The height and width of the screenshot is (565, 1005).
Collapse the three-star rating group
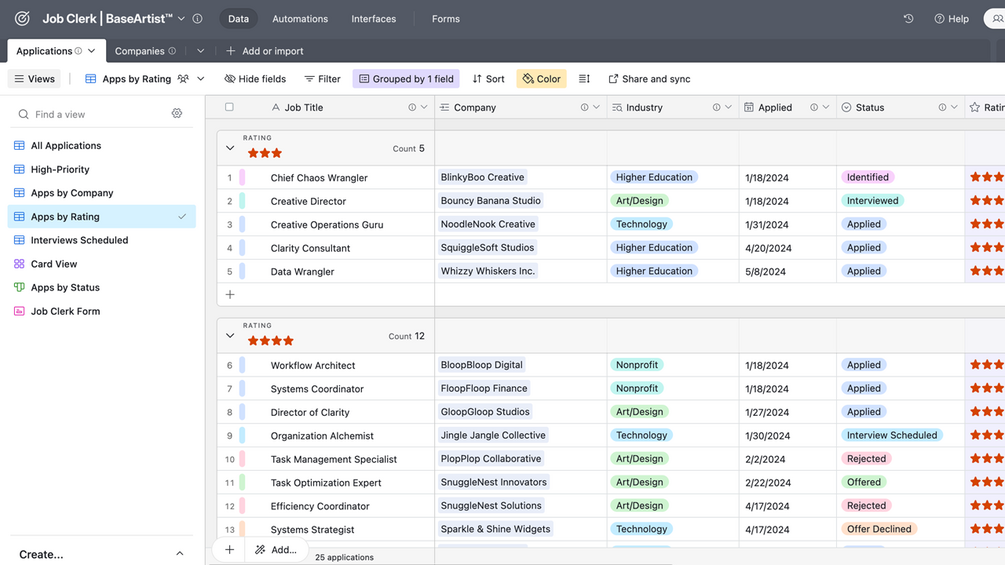[x=230, y=148]
